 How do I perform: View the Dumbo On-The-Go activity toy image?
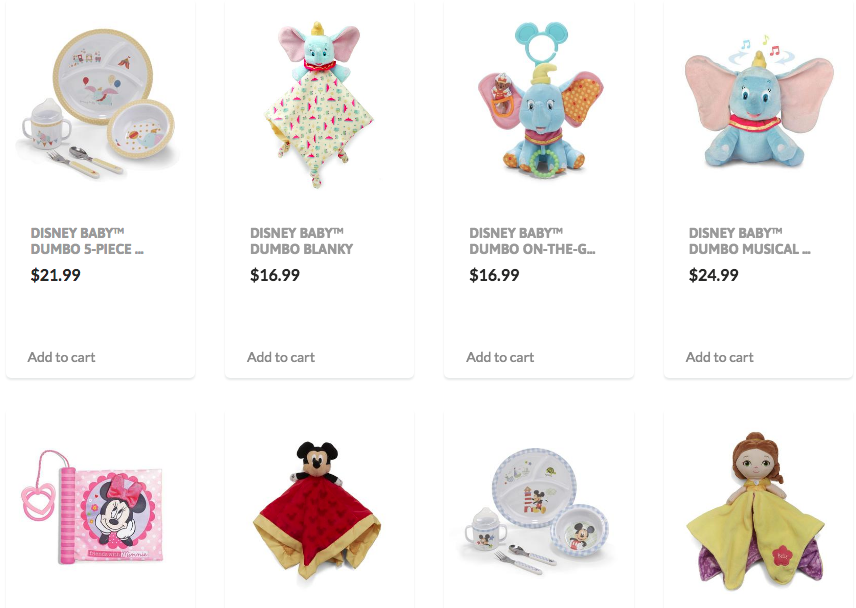click(x=540, y=100)
